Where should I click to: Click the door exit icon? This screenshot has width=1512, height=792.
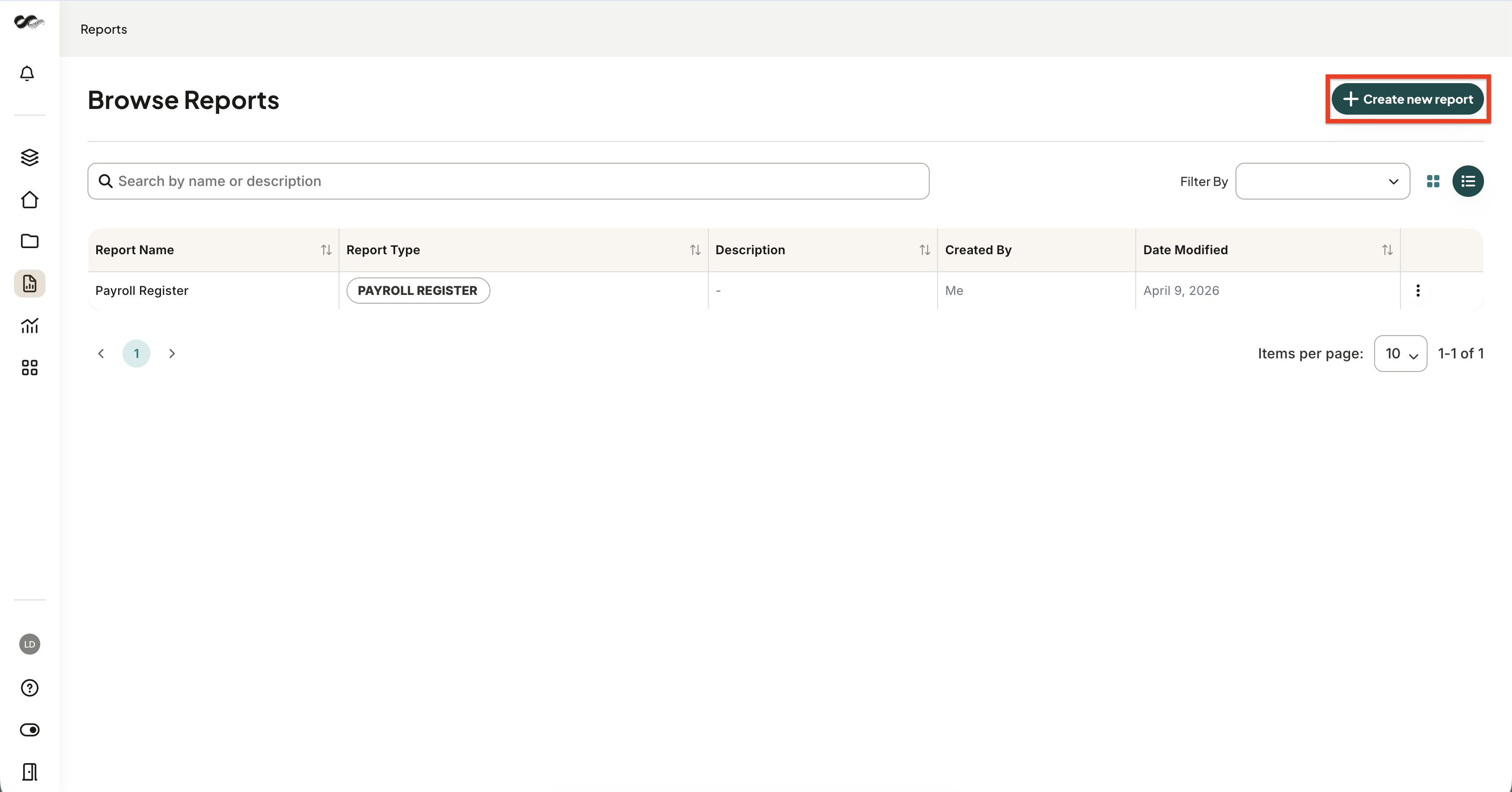coord(29,771)
